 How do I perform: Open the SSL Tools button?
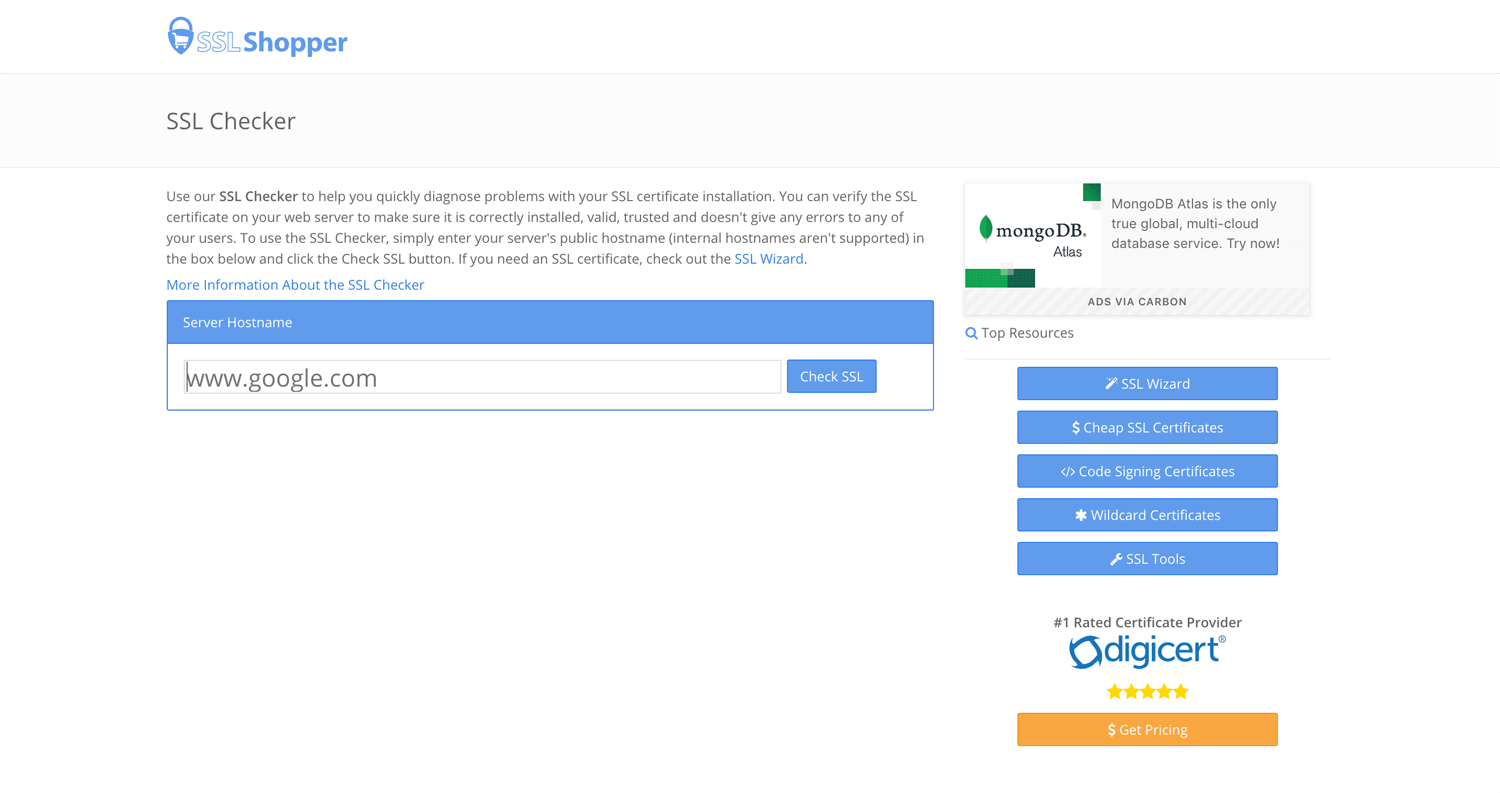coord(1147,559)
